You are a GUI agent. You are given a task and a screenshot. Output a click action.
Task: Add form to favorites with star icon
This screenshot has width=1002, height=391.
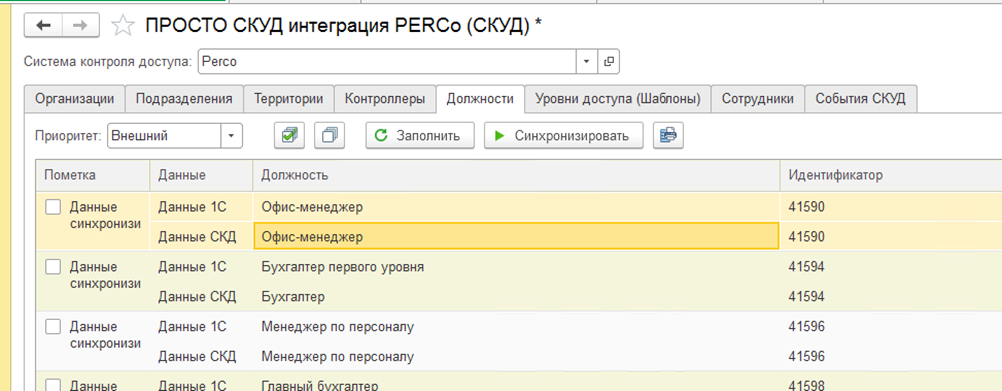pos(123,26)
